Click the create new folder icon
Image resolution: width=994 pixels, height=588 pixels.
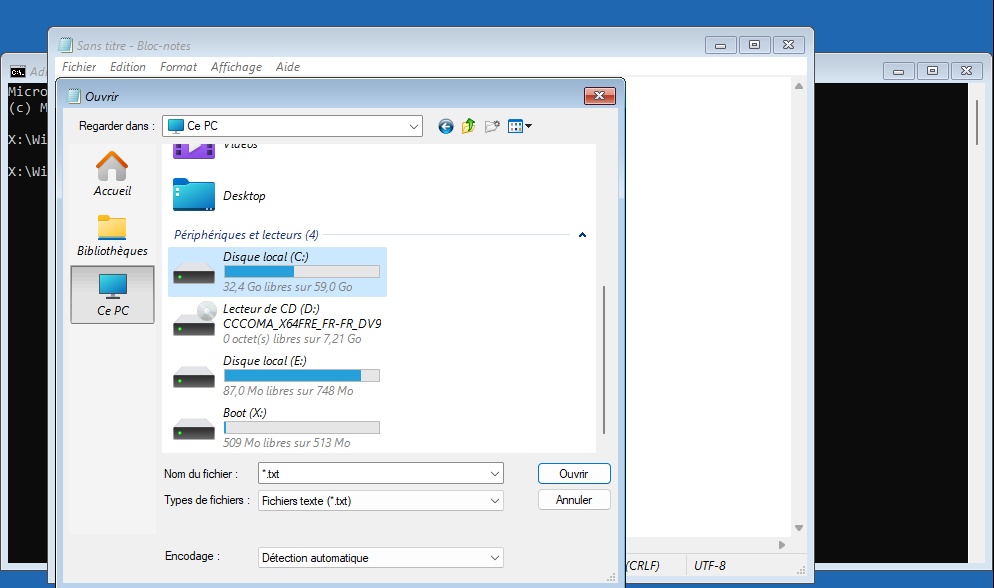coord(492,126)
